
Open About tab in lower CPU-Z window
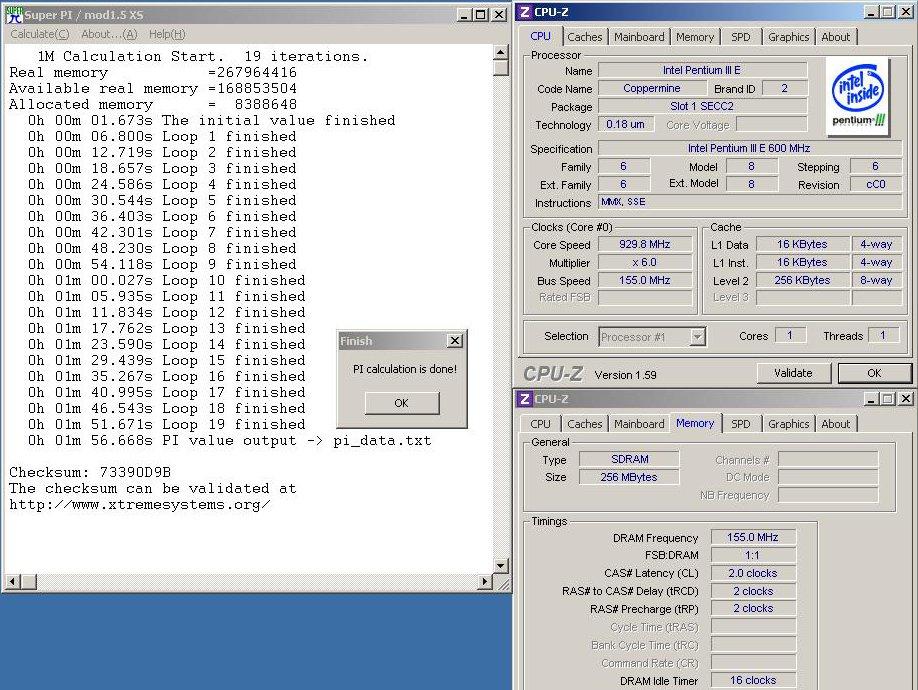point(835,424)
